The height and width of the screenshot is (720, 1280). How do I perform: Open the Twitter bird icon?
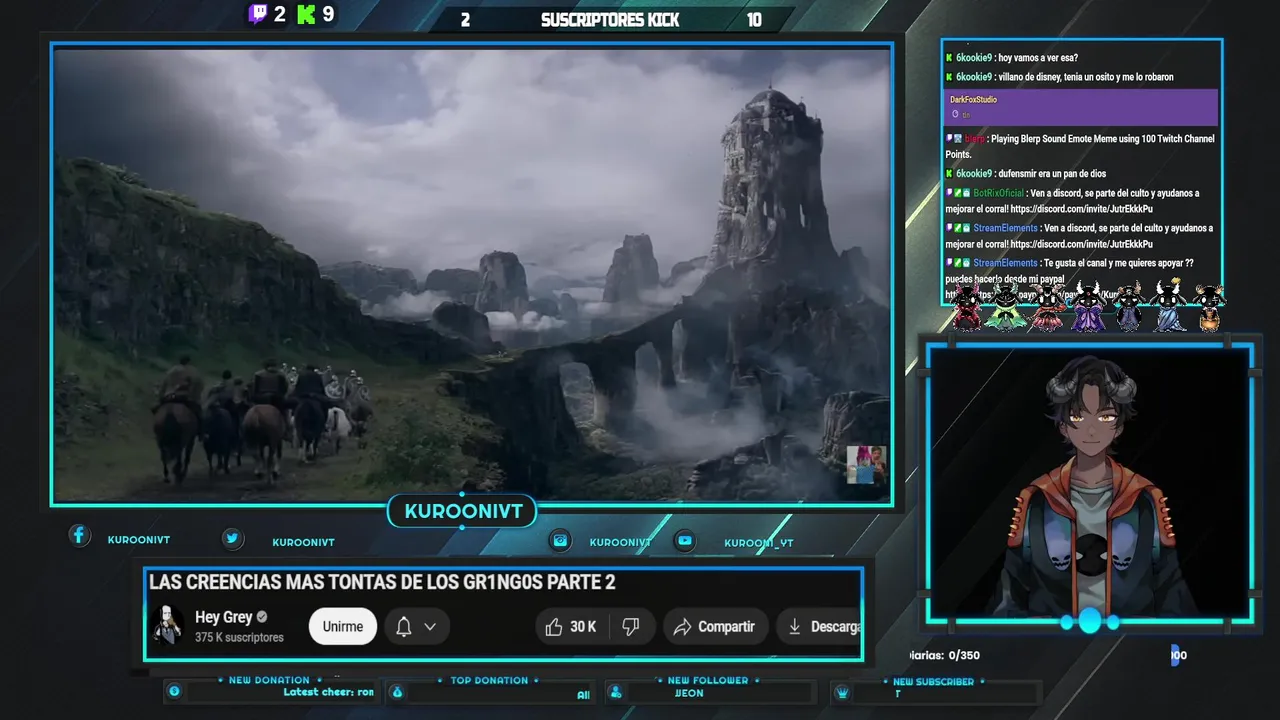click(232, 539)
